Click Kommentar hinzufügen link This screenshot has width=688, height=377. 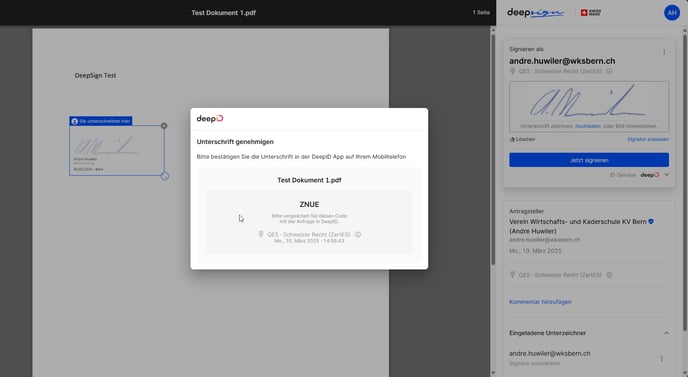pyautogui.click(x=540, y=302)
